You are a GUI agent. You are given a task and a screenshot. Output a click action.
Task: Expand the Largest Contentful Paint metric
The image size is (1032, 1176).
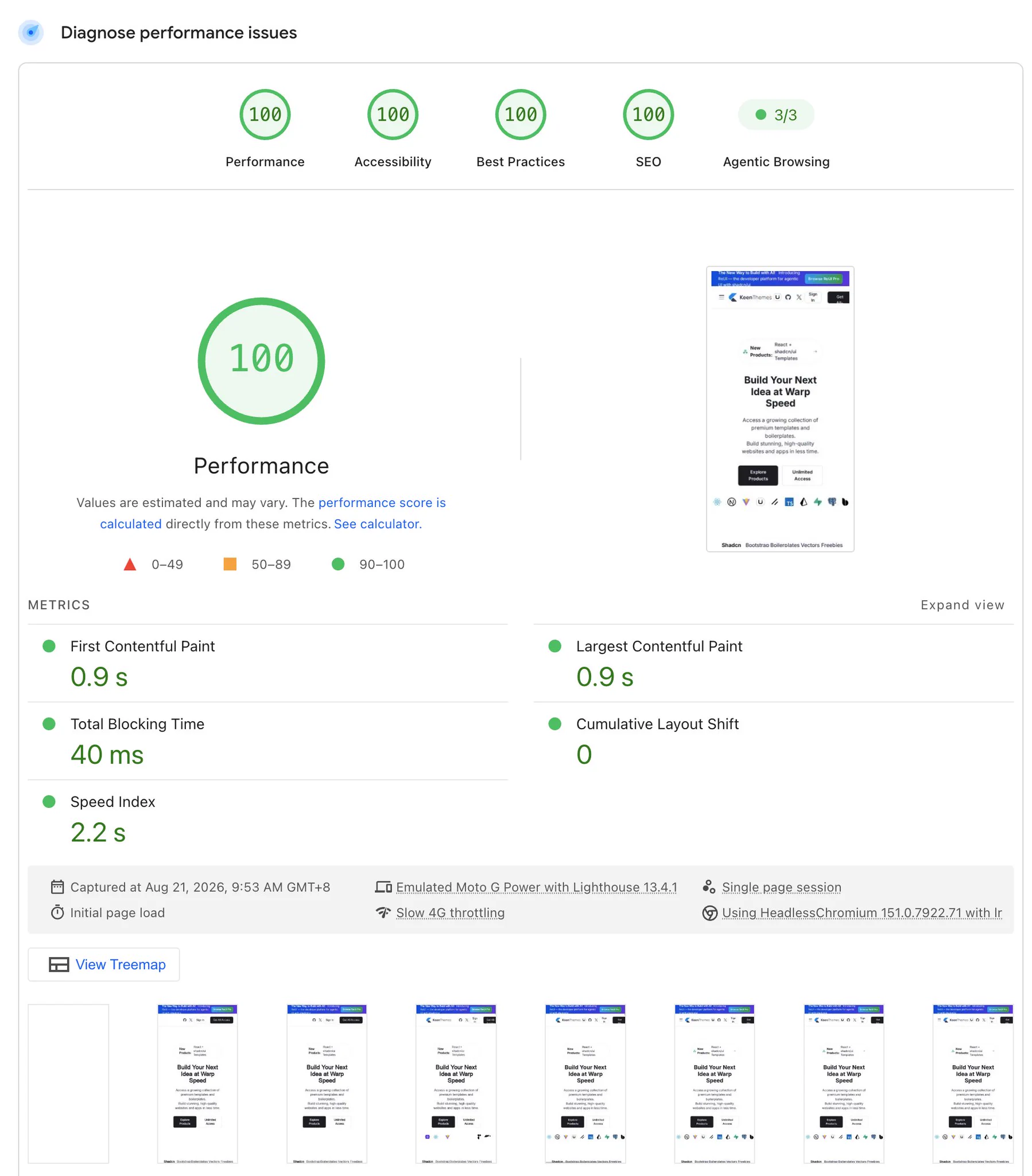click(x=773, y=663)
